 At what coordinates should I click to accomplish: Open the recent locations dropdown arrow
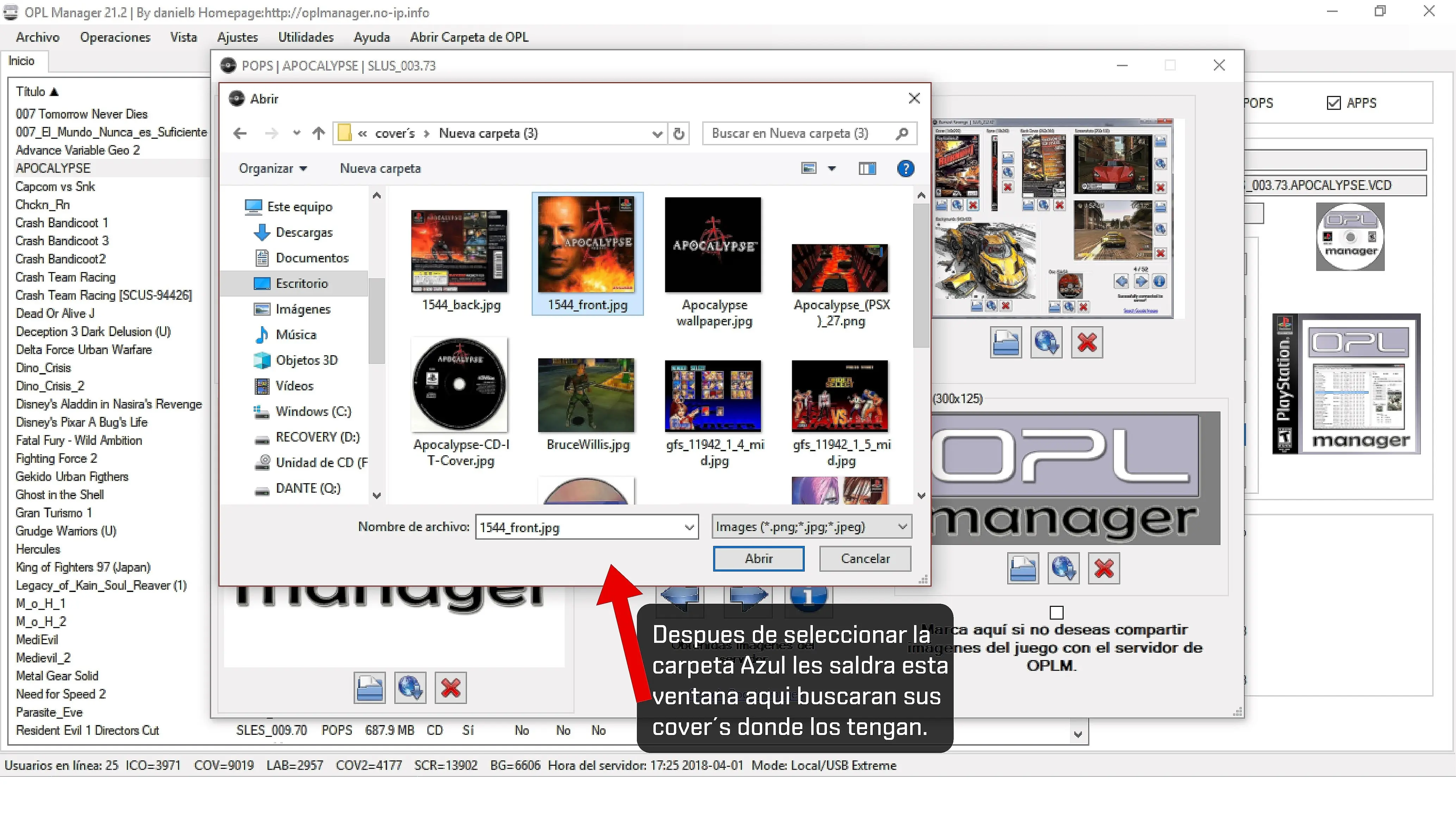tap(297, 134)
